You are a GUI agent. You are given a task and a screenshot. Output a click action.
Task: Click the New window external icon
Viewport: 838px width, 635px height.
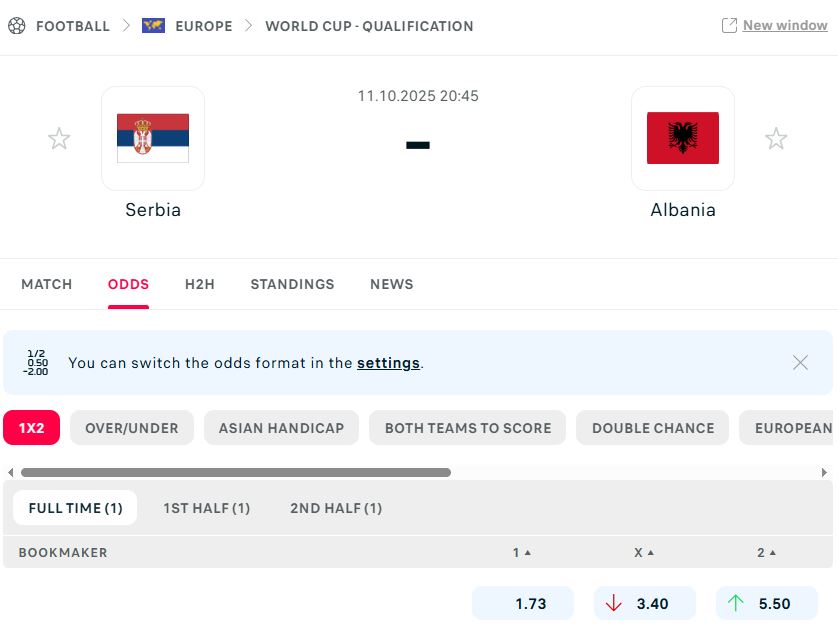[729, 26]
